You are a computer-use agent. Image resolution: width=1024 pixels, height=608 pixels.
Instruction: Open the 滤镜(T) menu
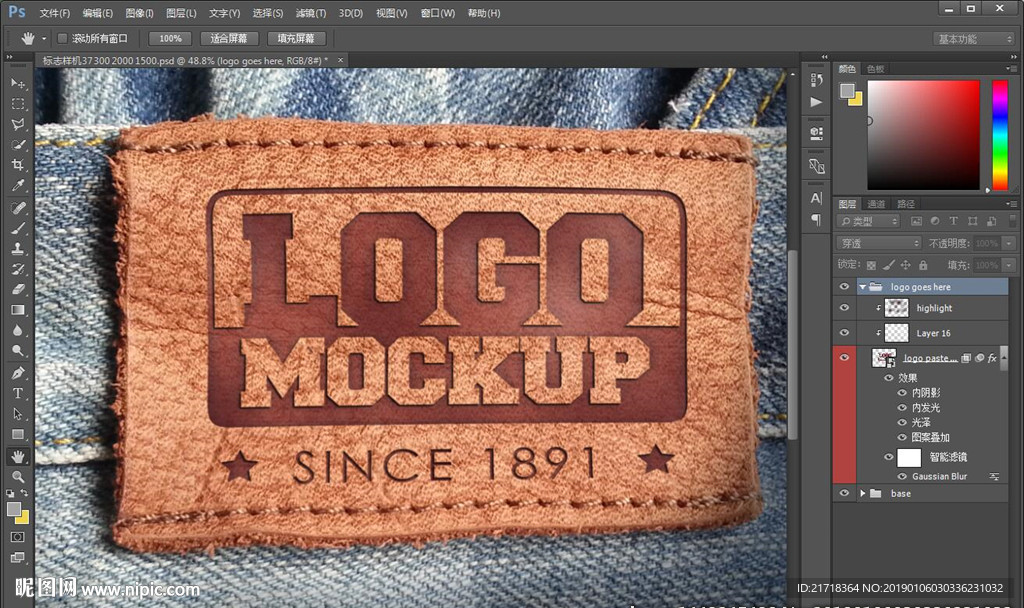pyautogui.click(x=311, y=13)
